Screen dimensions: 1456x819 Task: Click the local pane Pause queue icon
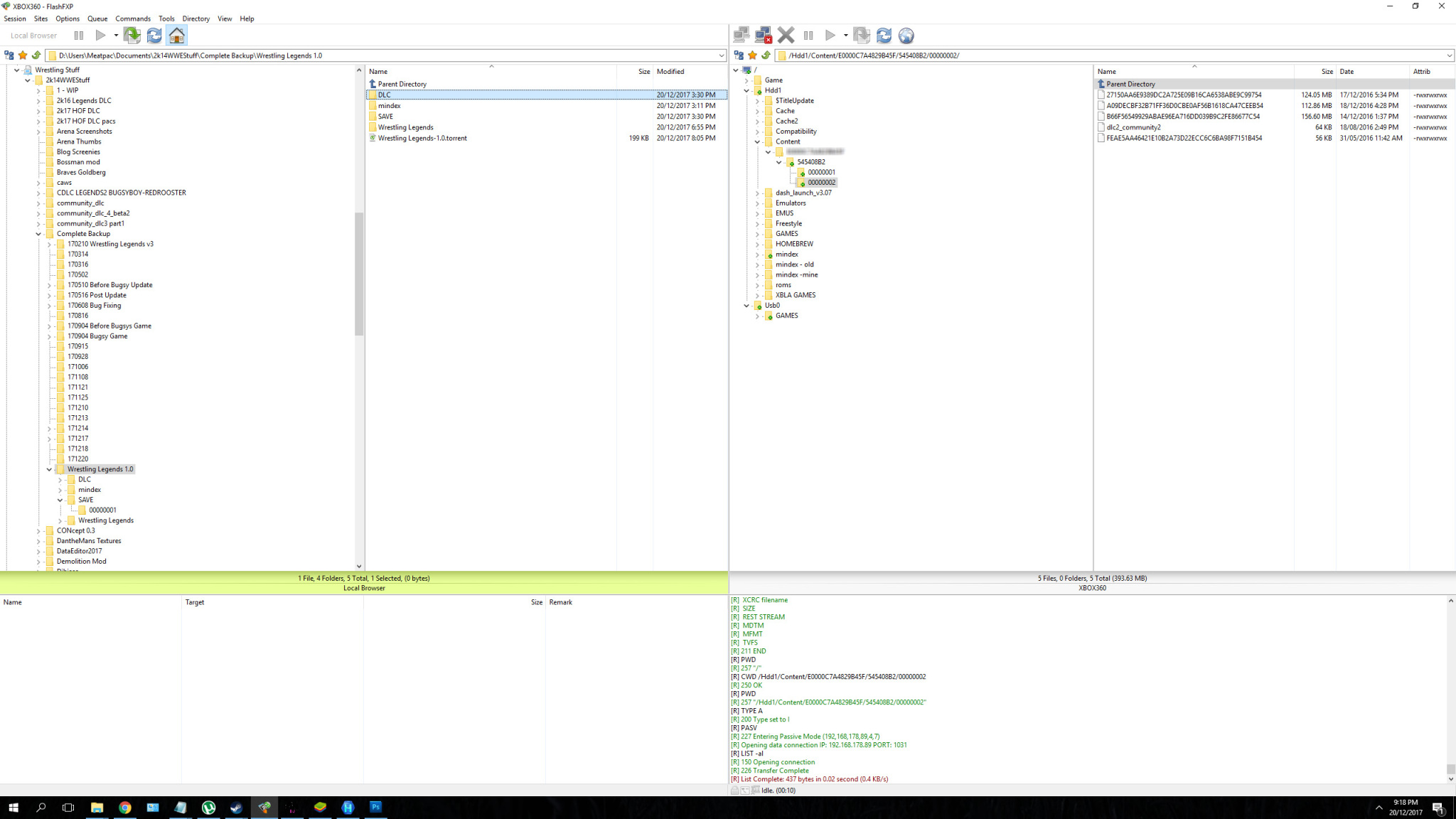click(79, 36)
